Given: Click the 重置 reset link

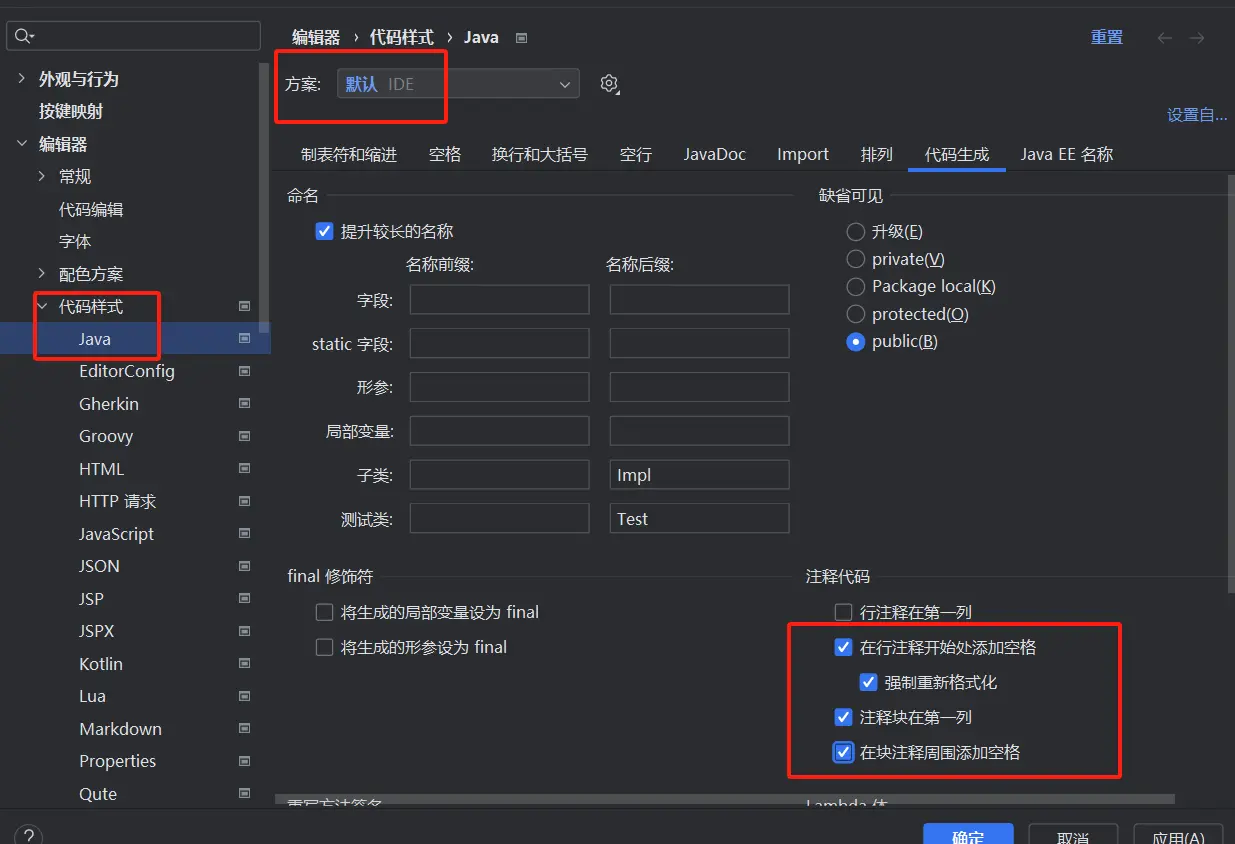Looking at the screenshot, I should coord(1106,37).
